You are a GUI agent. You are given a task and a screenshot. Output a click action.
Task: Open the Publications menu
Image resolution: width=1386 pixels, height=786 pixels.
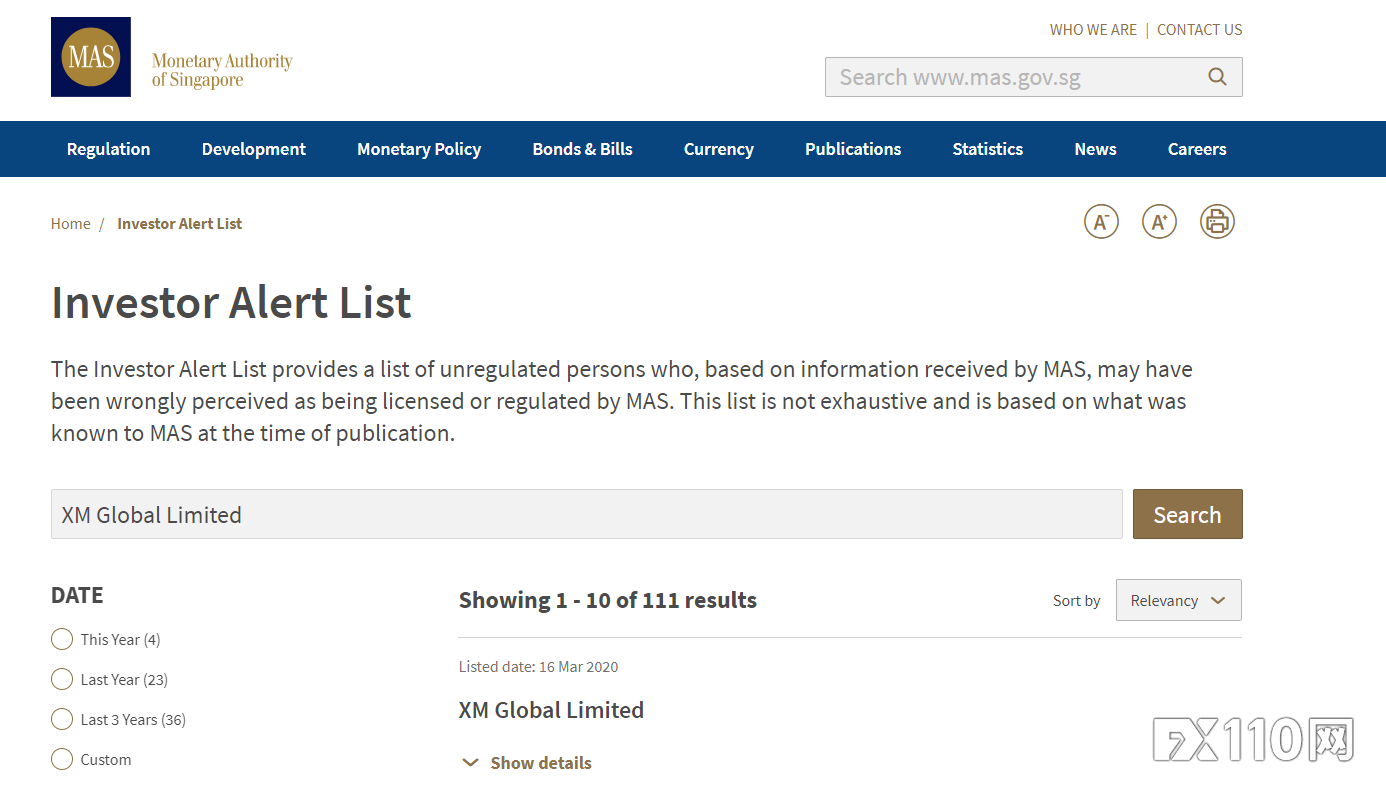853,149
